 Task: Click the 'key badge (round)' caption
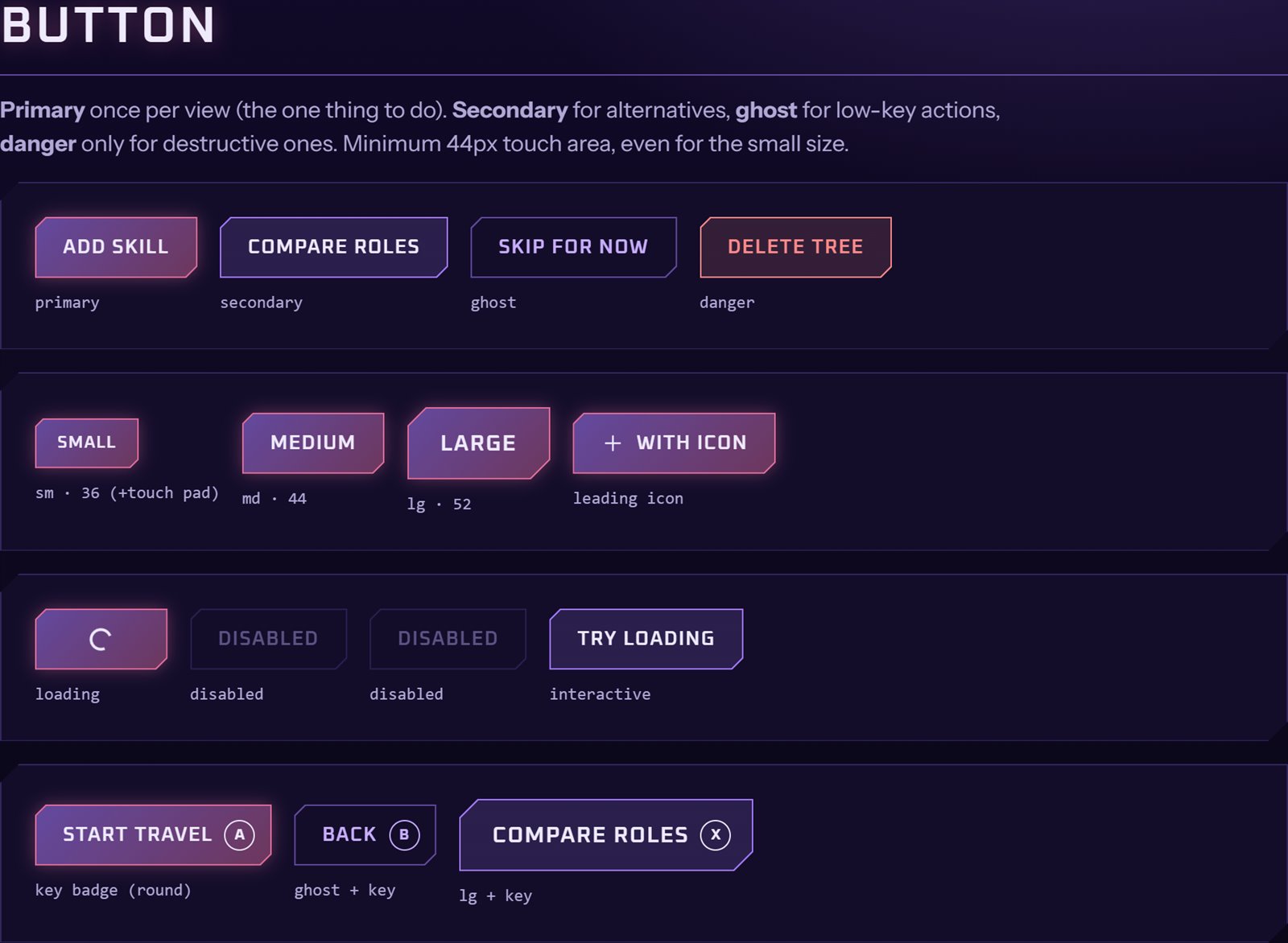coord(114,890)
